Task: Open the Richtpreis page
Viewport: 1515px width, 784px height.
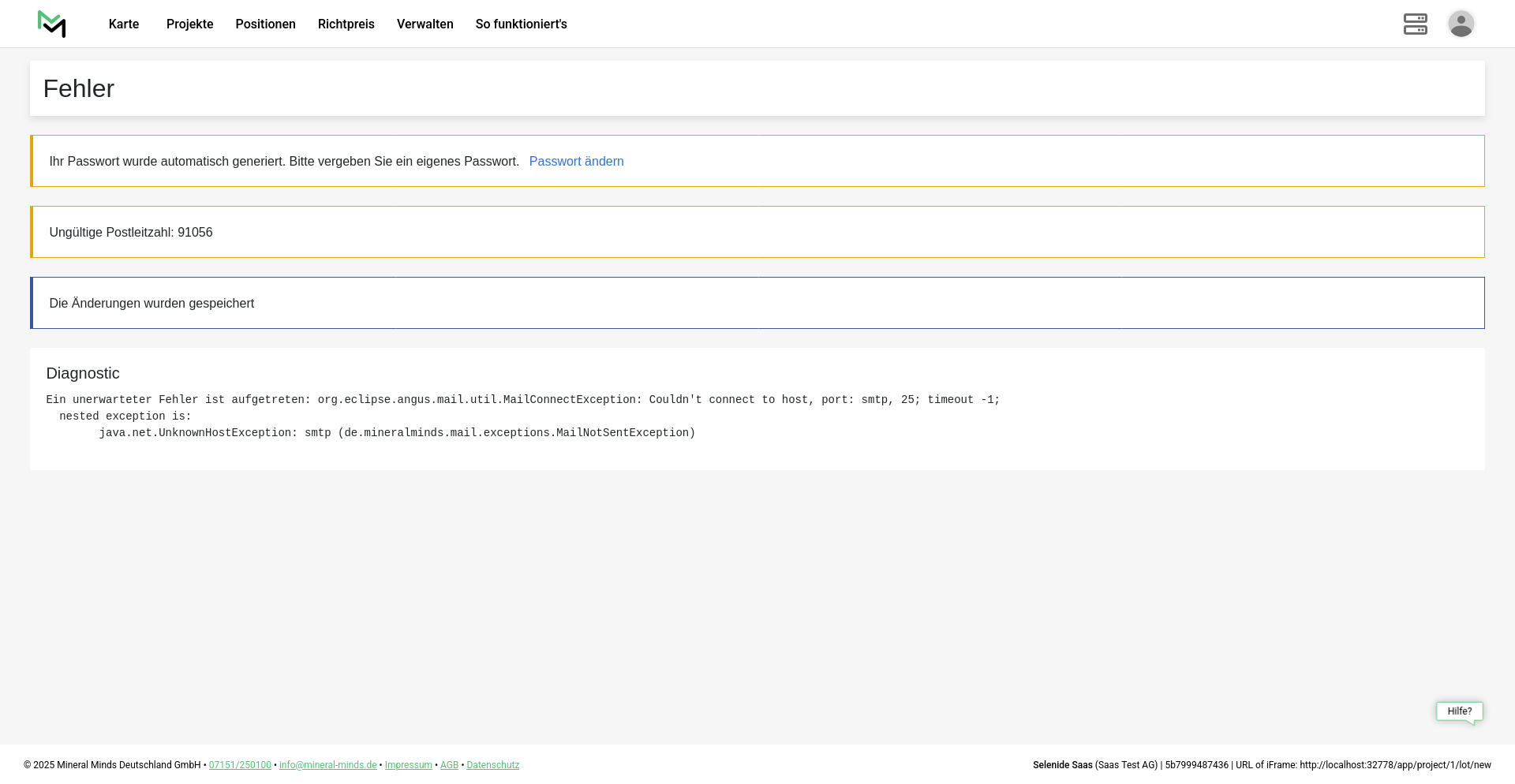Action: (346, 24)
